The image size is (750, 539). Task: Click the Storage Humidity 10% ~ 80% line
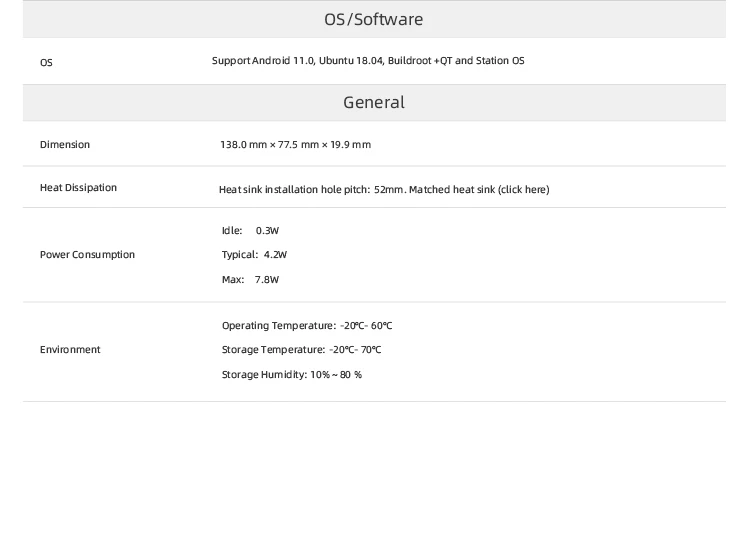point(291,375)
